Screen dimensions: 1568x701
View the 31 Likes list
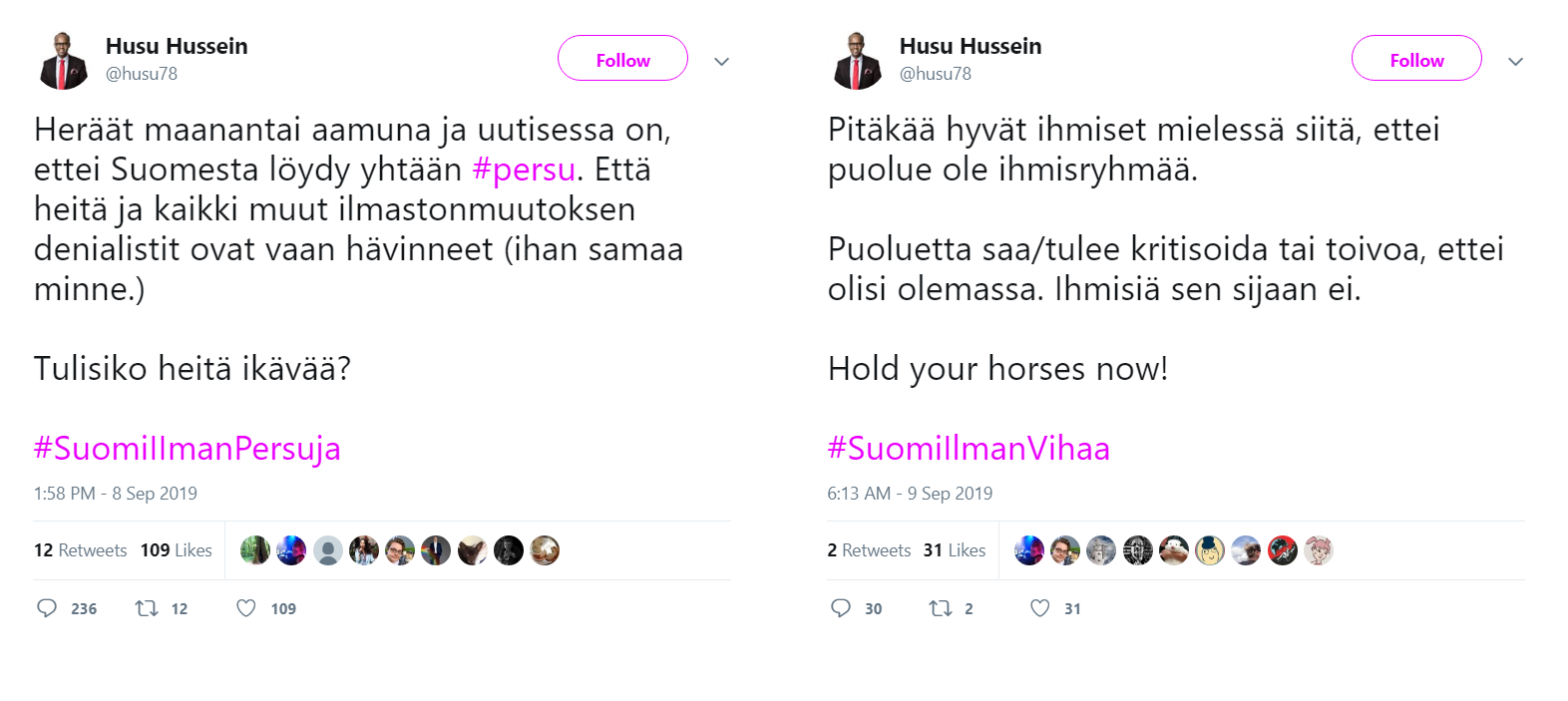click(x=955, y=550)
